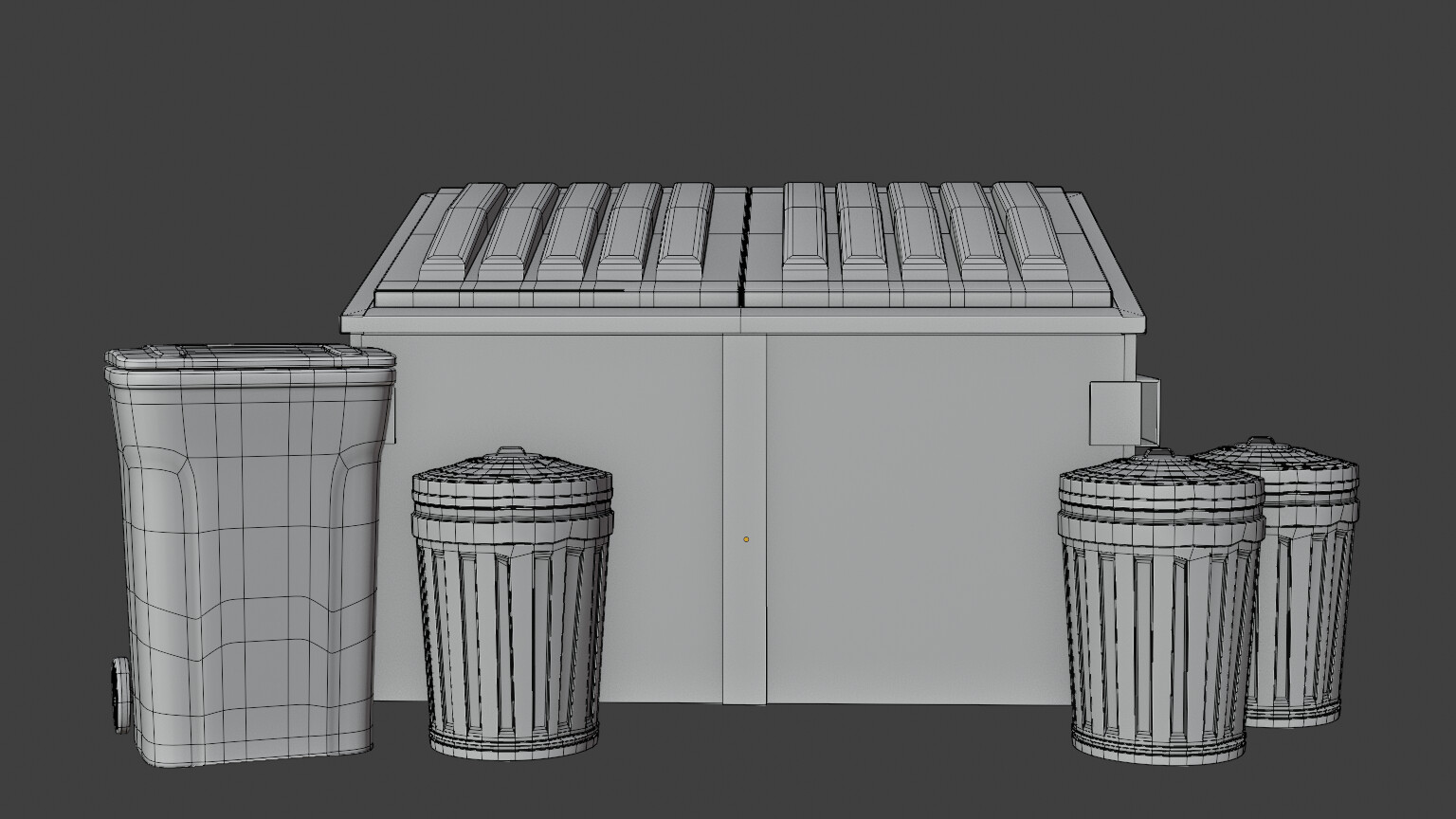Screen dimensions: 1456x819
Task: Click the dumpster's right sliding door panel
Action: tap(929, 521)
